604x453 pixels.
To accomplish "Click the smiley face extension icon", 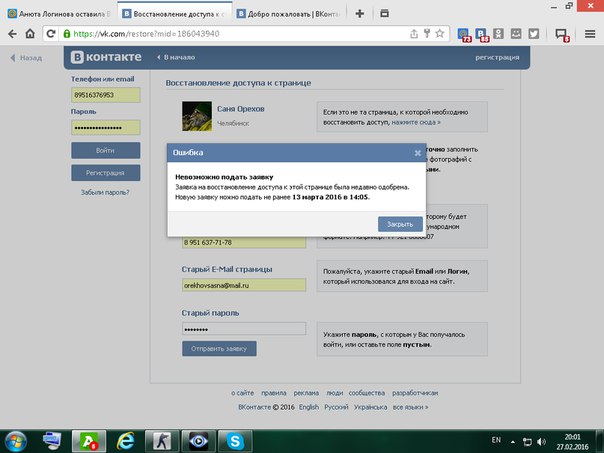I will (x=516, y=34).
